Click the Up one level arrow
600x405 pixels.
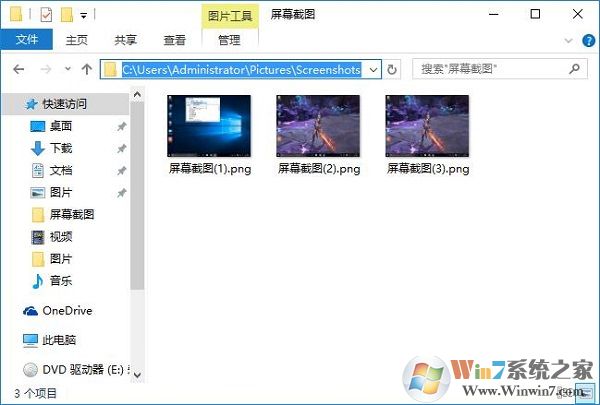(86, 70)
